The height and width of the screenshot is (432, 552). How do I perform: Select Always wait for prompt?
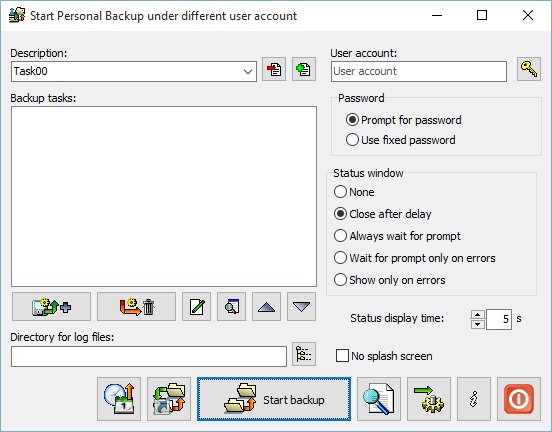coord(397,236)
